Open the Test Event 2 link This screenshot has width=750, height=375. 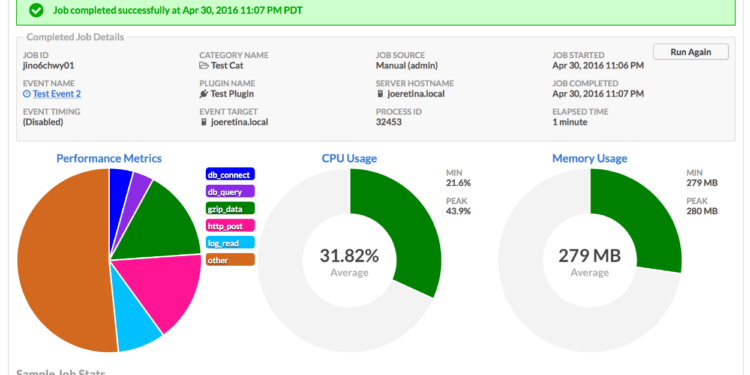(56, 94)
